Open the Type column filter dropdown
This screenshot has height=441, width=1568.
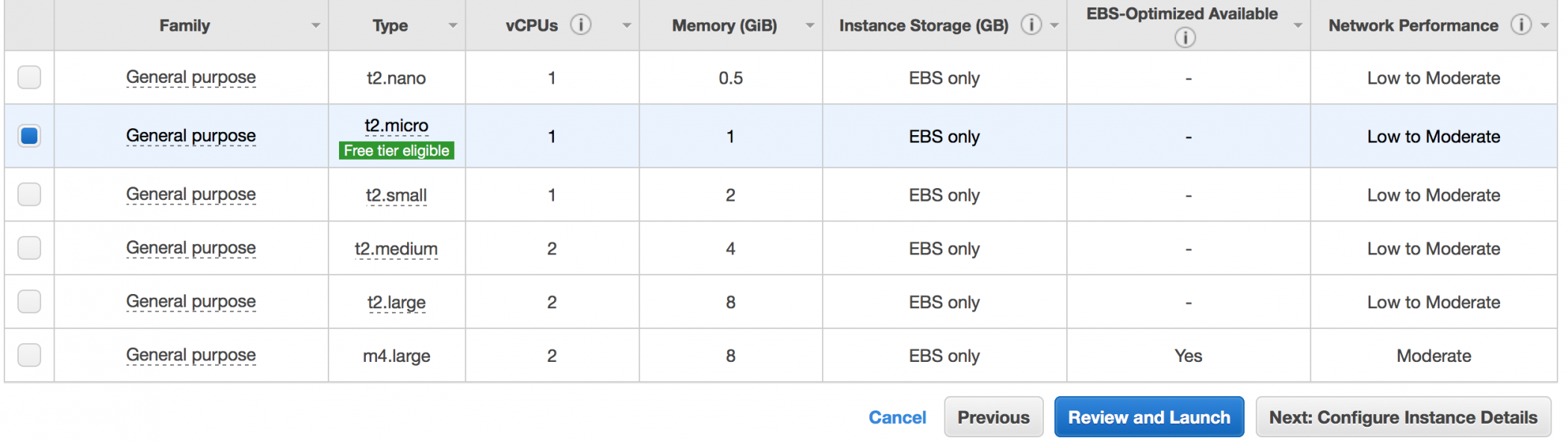click(x=452, y=26)
